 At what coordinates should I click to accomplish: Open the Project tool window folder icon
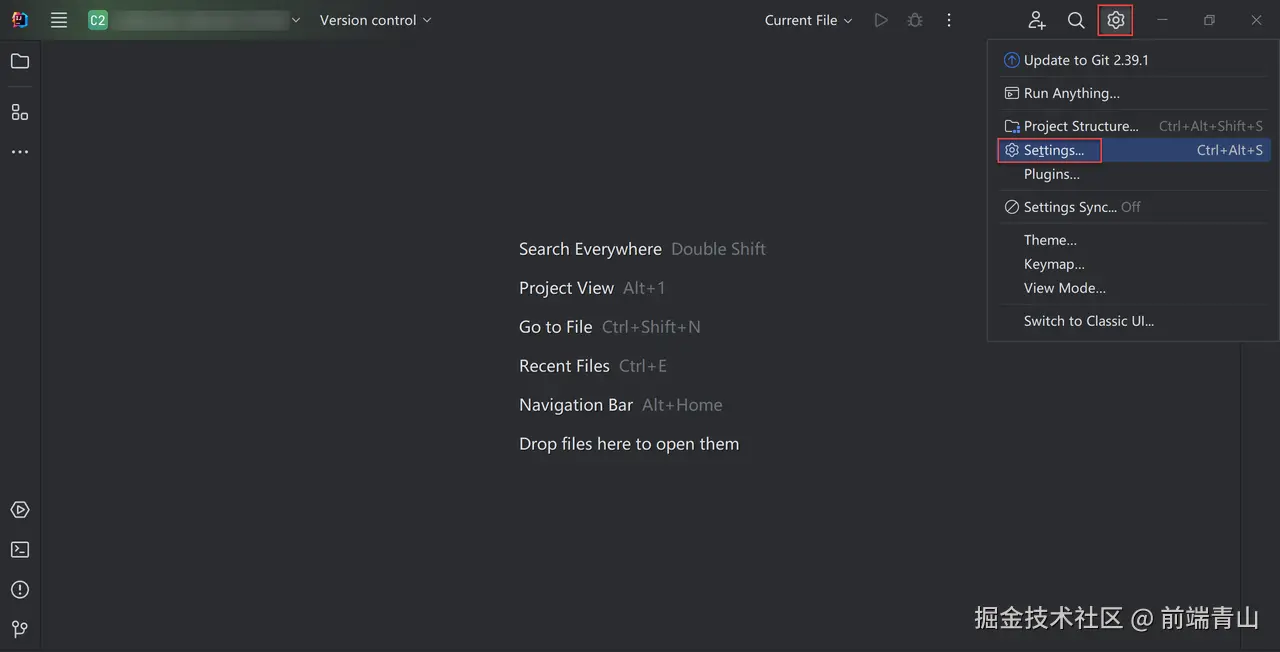coord(20,61)
